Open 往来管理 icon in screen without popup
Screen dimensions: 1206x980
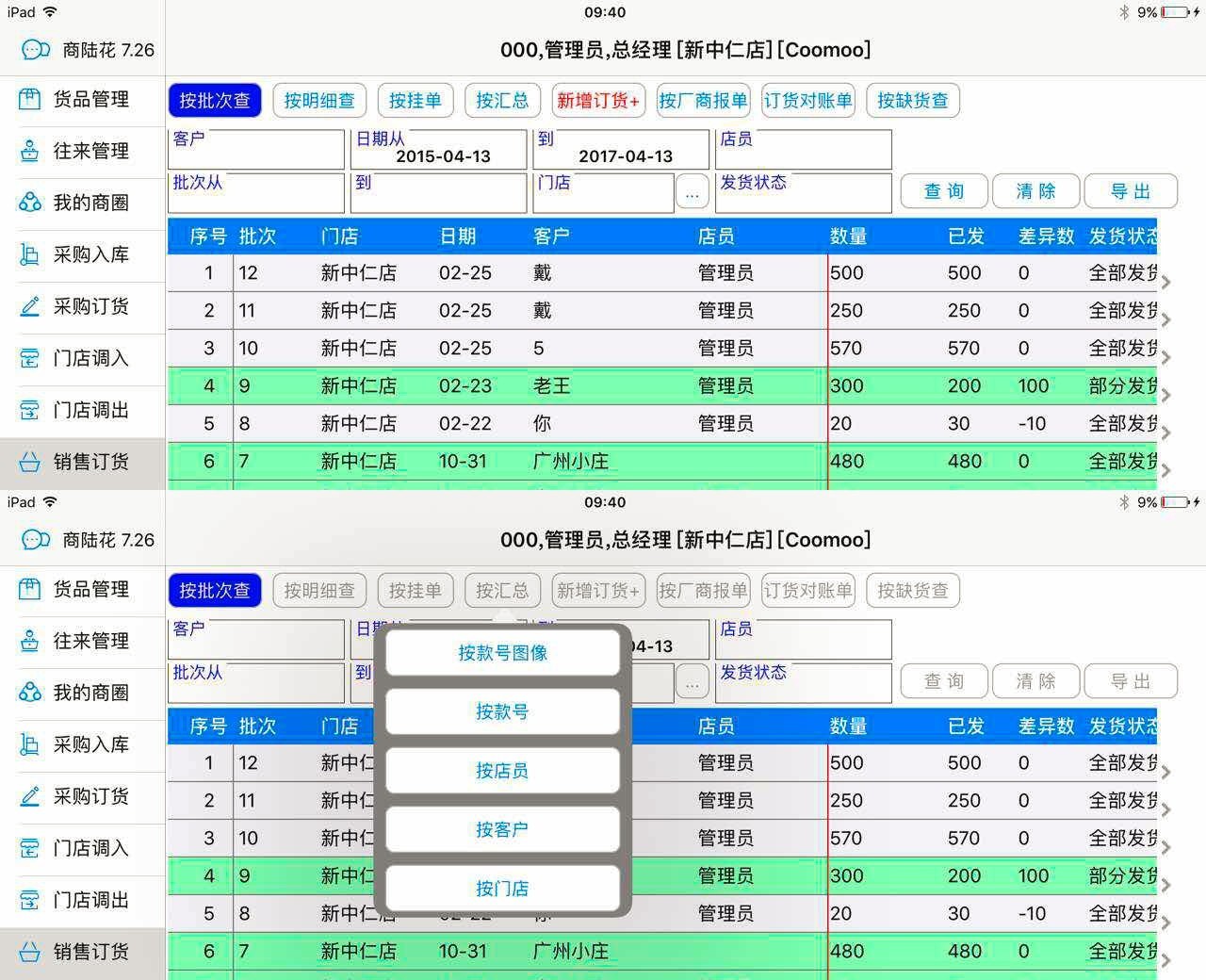click(30, 151)
